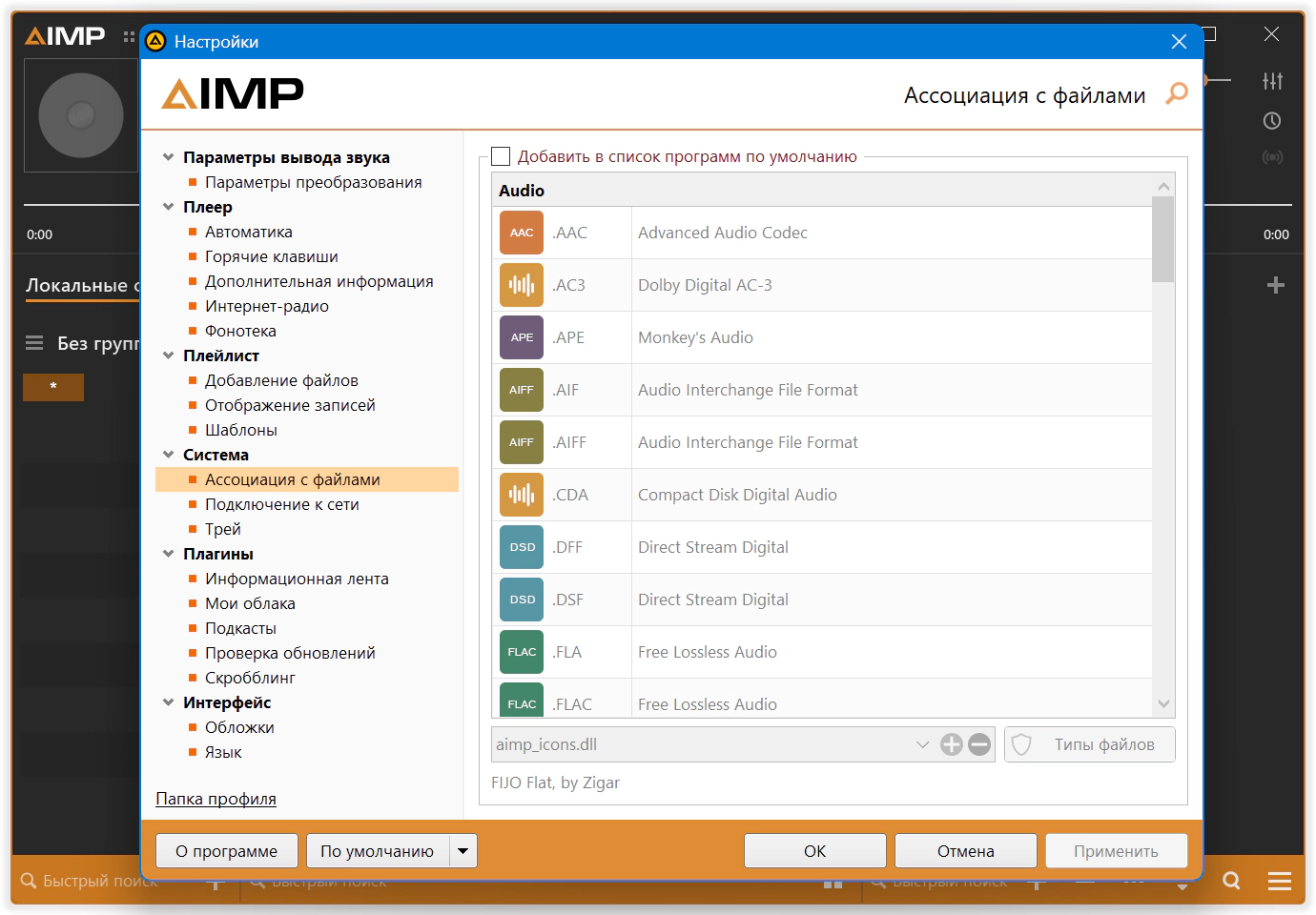Add a playlist with the main window plus icon
This screenshot has width=1316, height=915.
coord(1276,285)
